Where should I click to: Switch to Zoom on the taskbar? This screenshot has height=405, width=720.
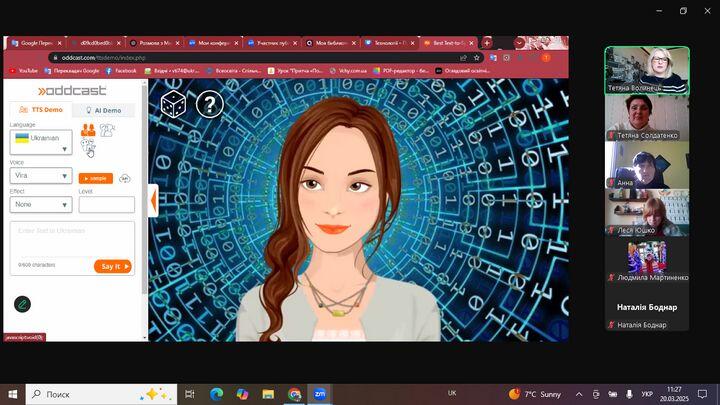[x=320, y=394]
